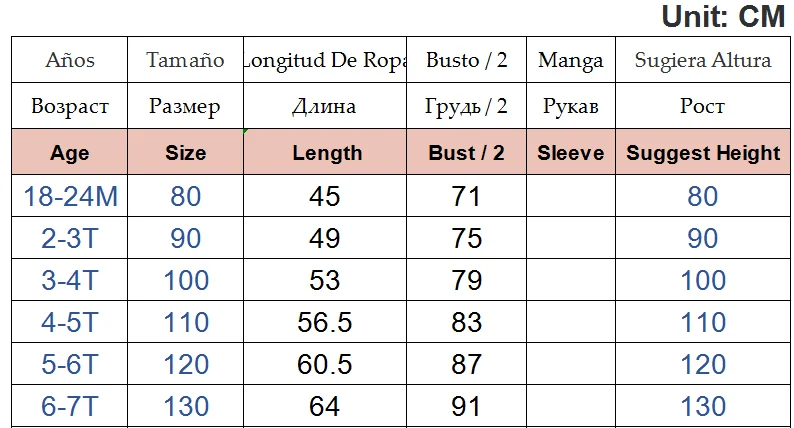
Task: Select the 60.5 length cell
Action: tap(325, 364)
